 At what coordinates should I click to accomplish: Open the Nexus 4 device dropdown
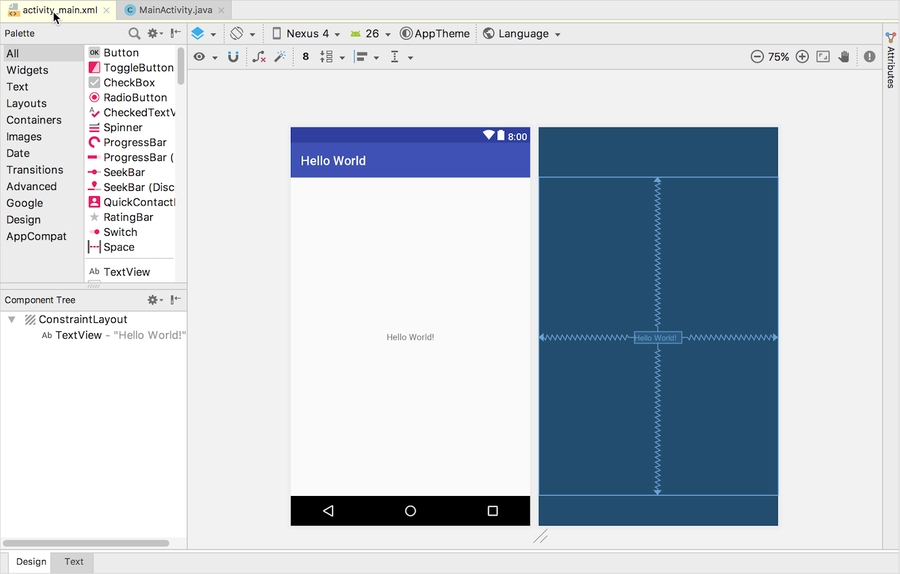(x=306, y=34)
